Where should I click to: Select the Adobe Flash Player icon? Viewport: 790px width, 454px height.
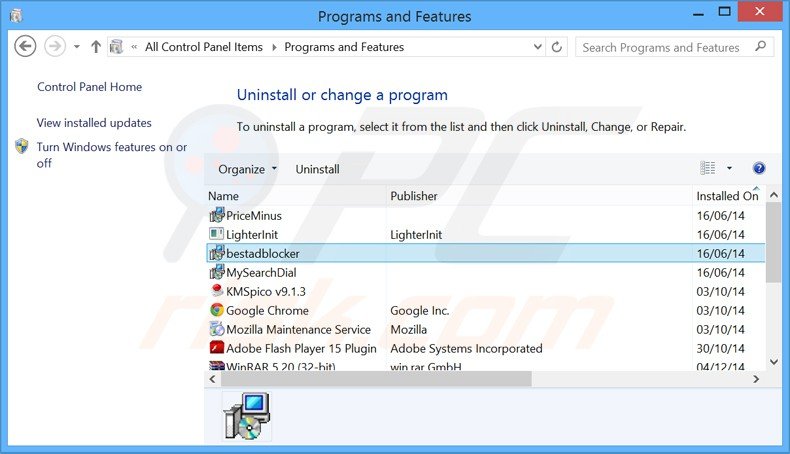tap(217, 348)
